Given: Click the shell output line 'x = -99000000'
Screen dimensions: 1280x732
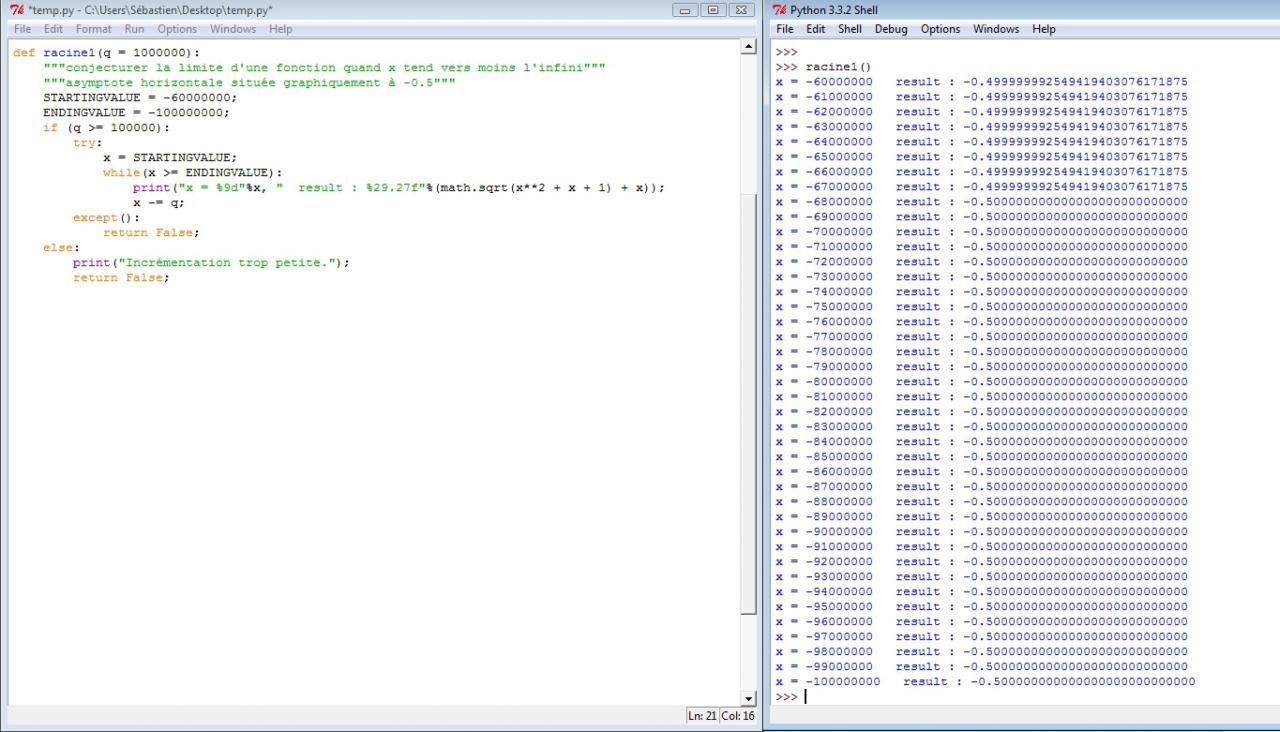Looking at the screenshot, I should point(981,667).
